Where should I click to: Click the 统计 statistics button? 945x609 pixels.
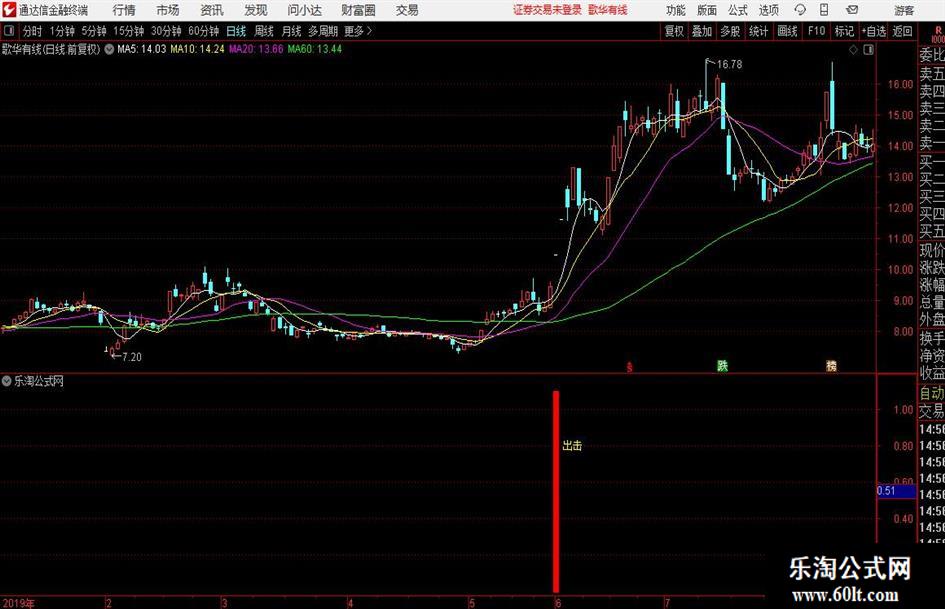758,31
